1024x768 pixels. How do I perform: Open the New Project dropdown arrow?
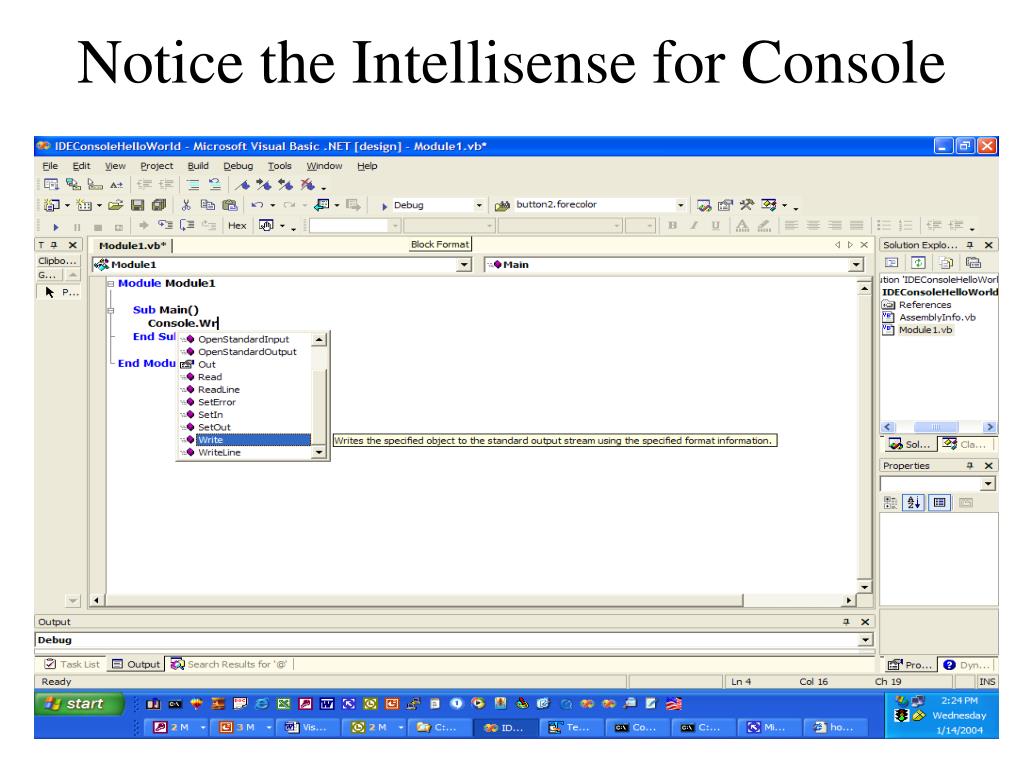(x=67, y=205)
